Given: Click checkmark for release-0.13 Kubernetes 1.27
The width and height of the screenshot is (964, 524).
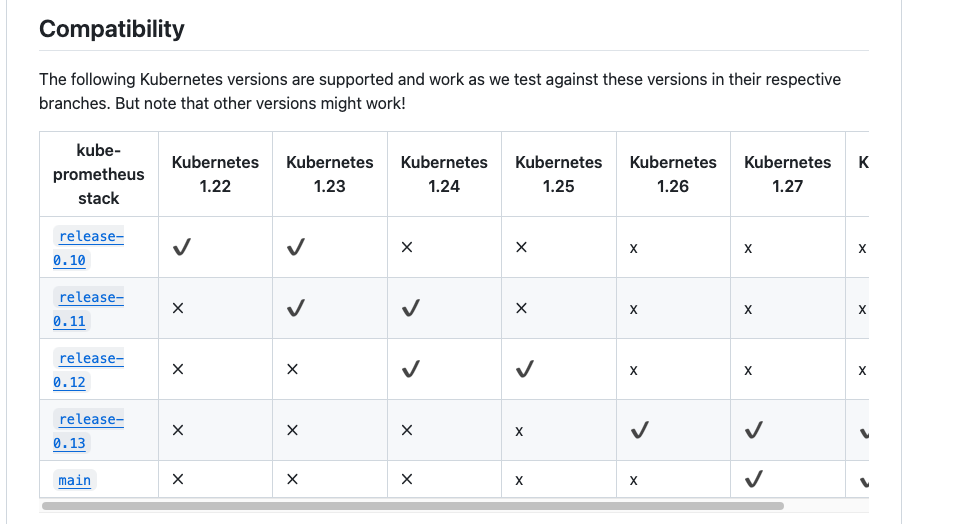Looking at the screenshot, I should (754, 430).
